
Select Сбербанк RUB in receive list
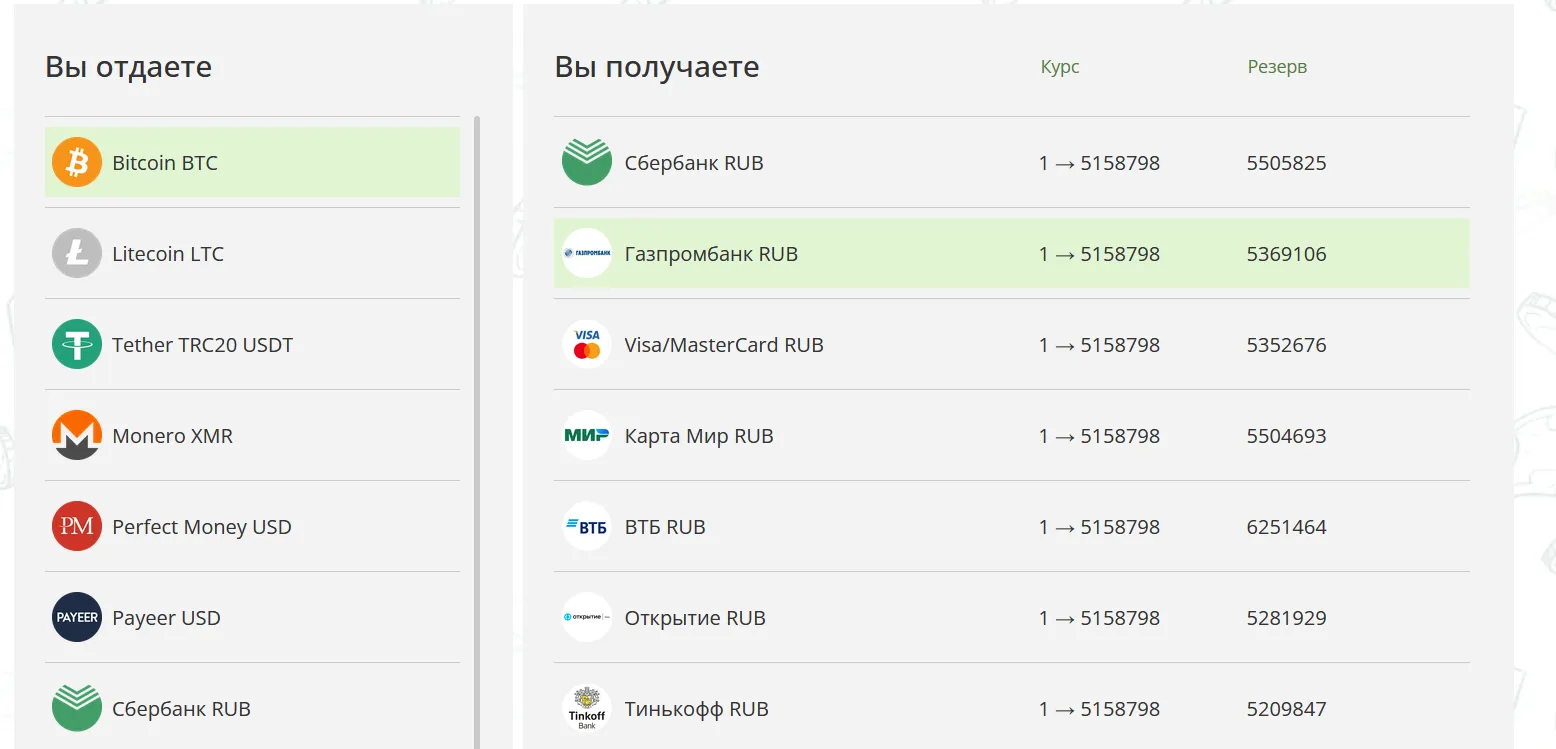click(x=1012, y=162)
